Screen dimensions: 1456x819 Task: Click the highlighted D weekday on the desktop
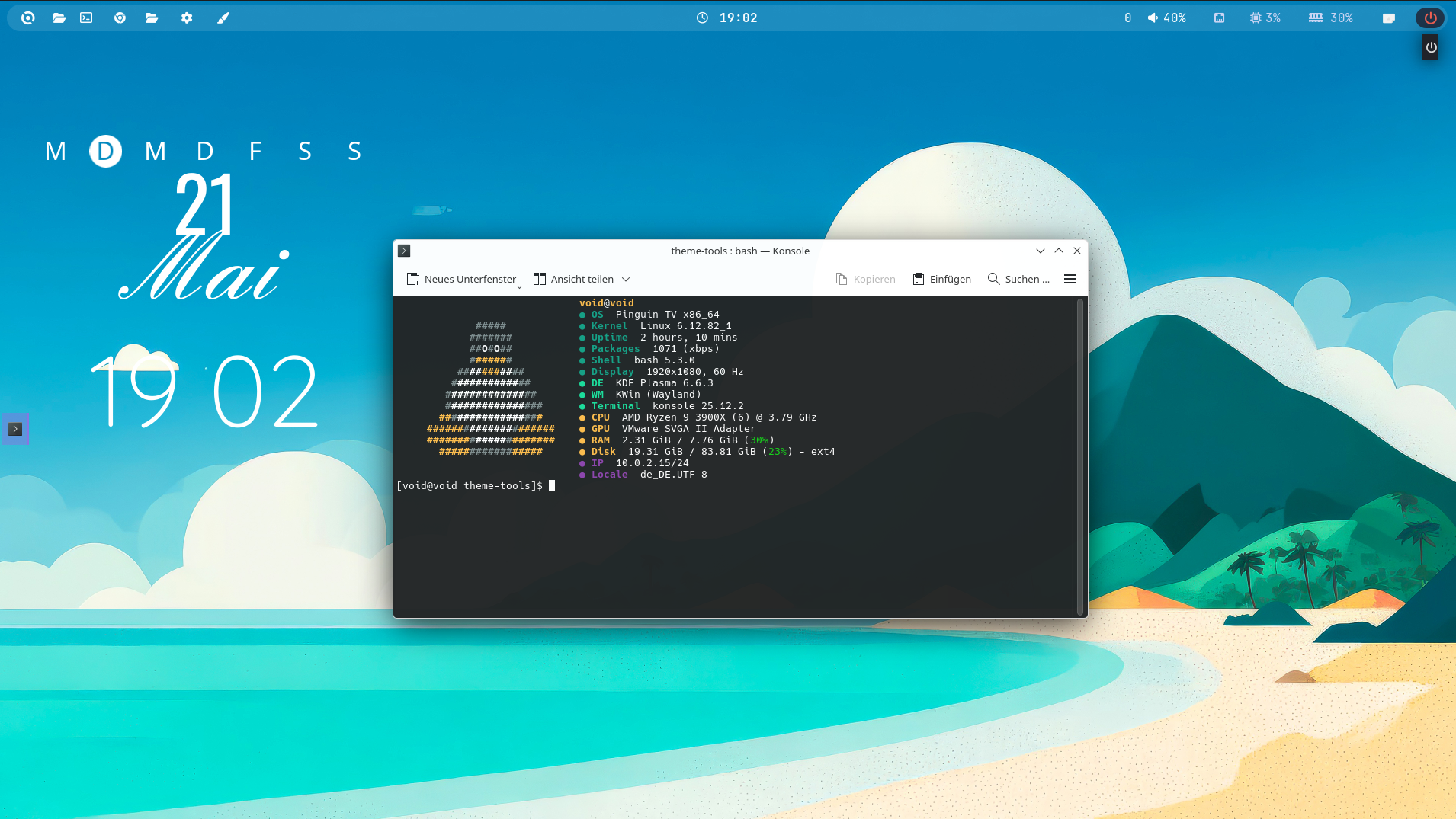click(105, 151)
